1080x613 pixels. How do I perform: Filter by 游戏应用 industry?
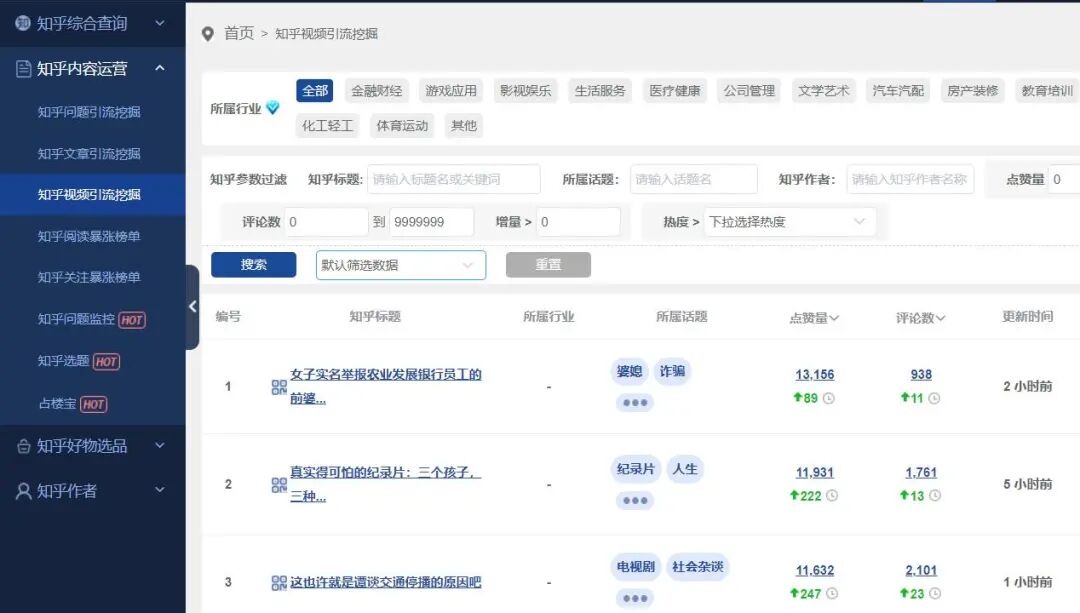(450, 91)
